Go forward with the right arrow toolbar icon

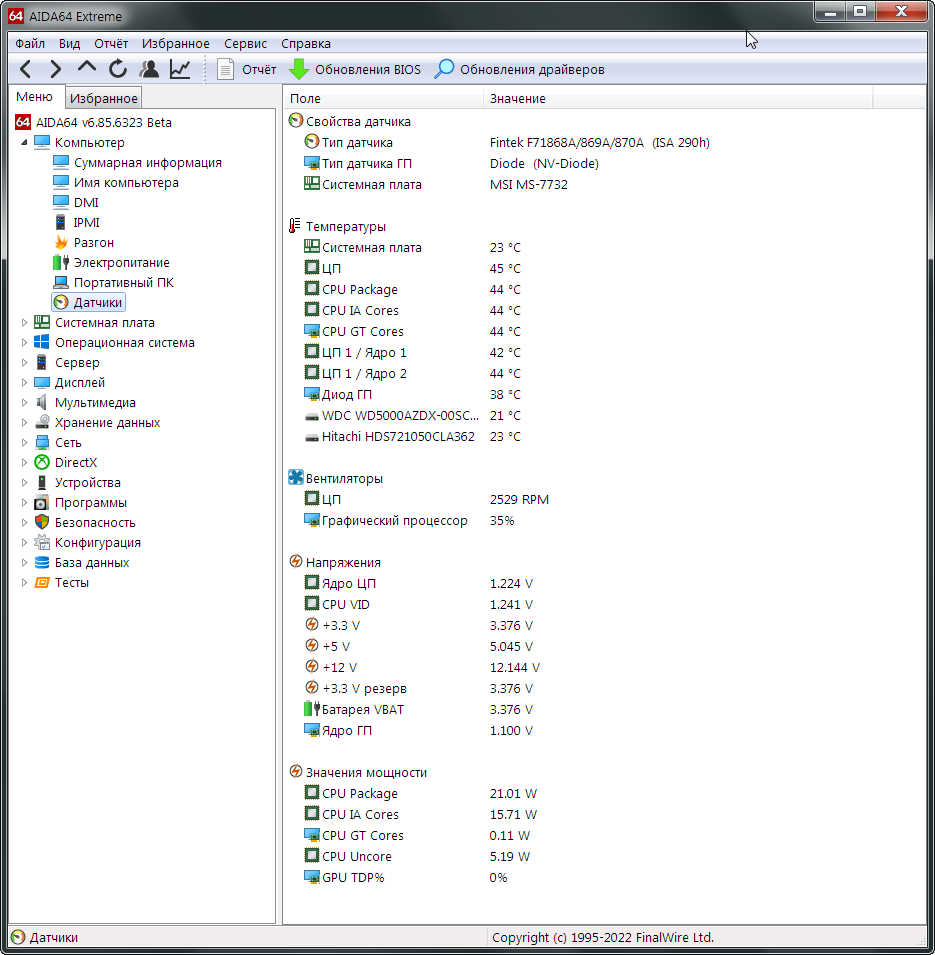click(55, 69)
